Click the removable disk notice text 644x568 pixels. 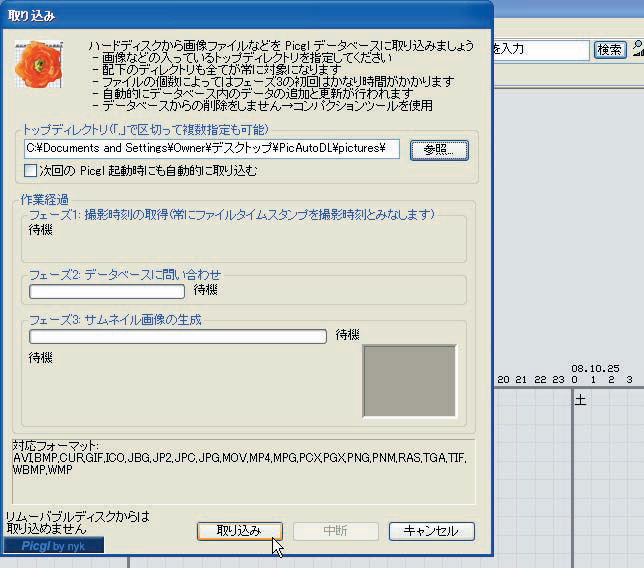(x=78, y=522)
